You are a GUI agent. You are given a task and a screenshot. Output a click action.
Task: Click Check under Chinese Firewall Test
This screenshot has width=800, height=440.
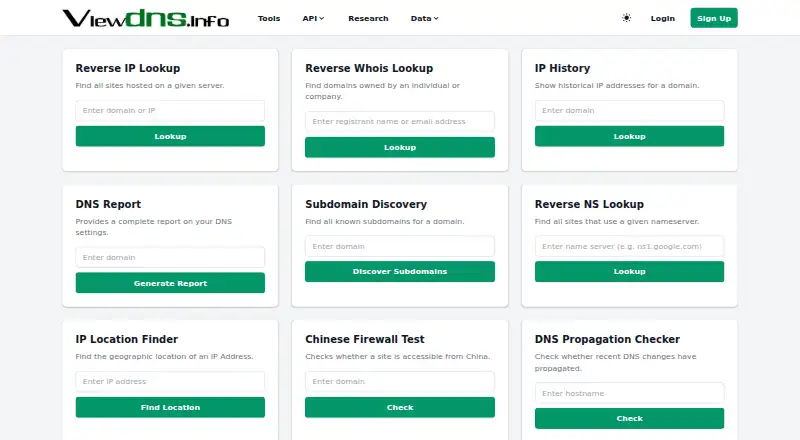[x=400, y=407]
